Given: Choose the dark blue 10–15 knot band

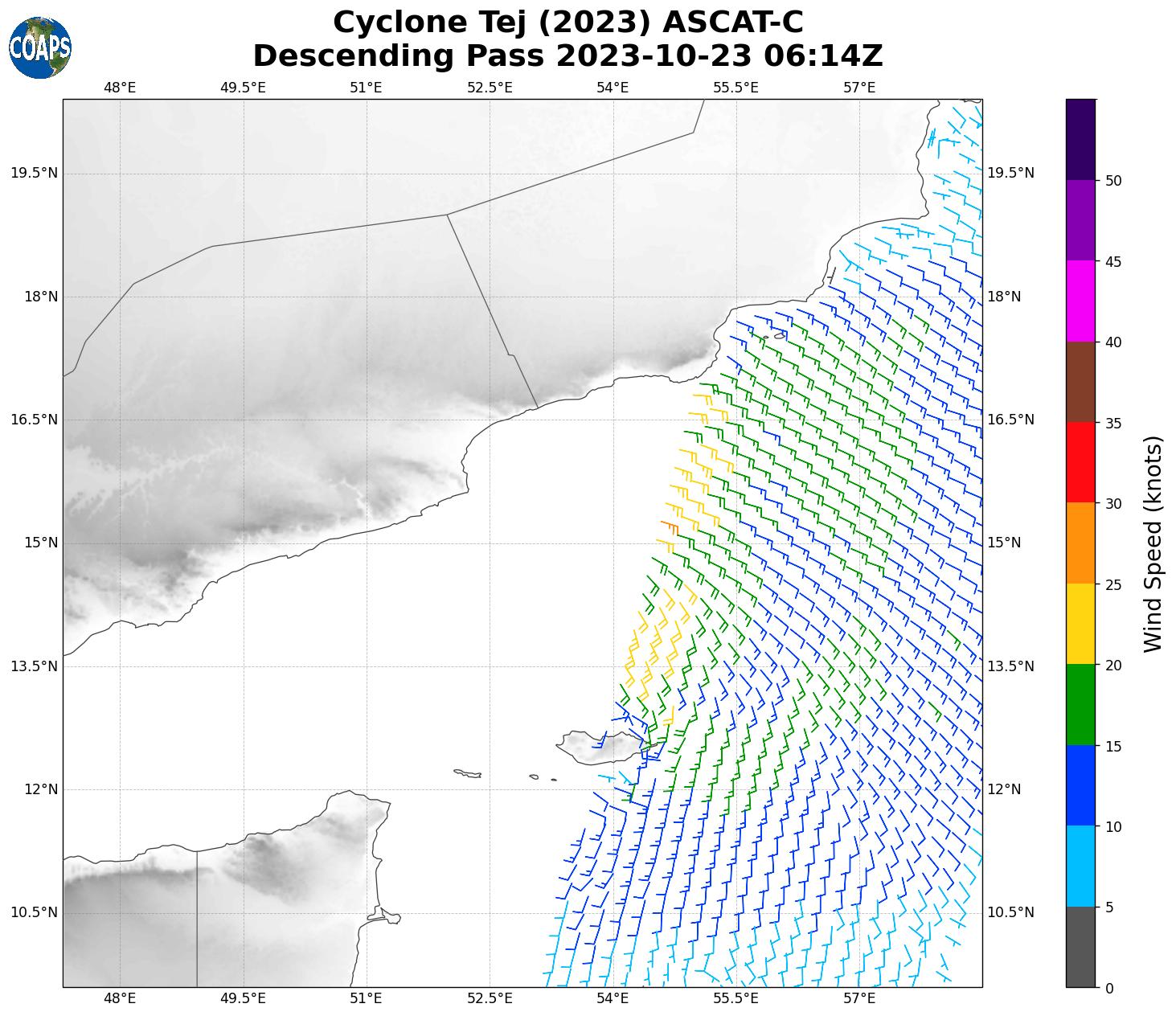Looking at the screenshot, I should pos(1080,785).
